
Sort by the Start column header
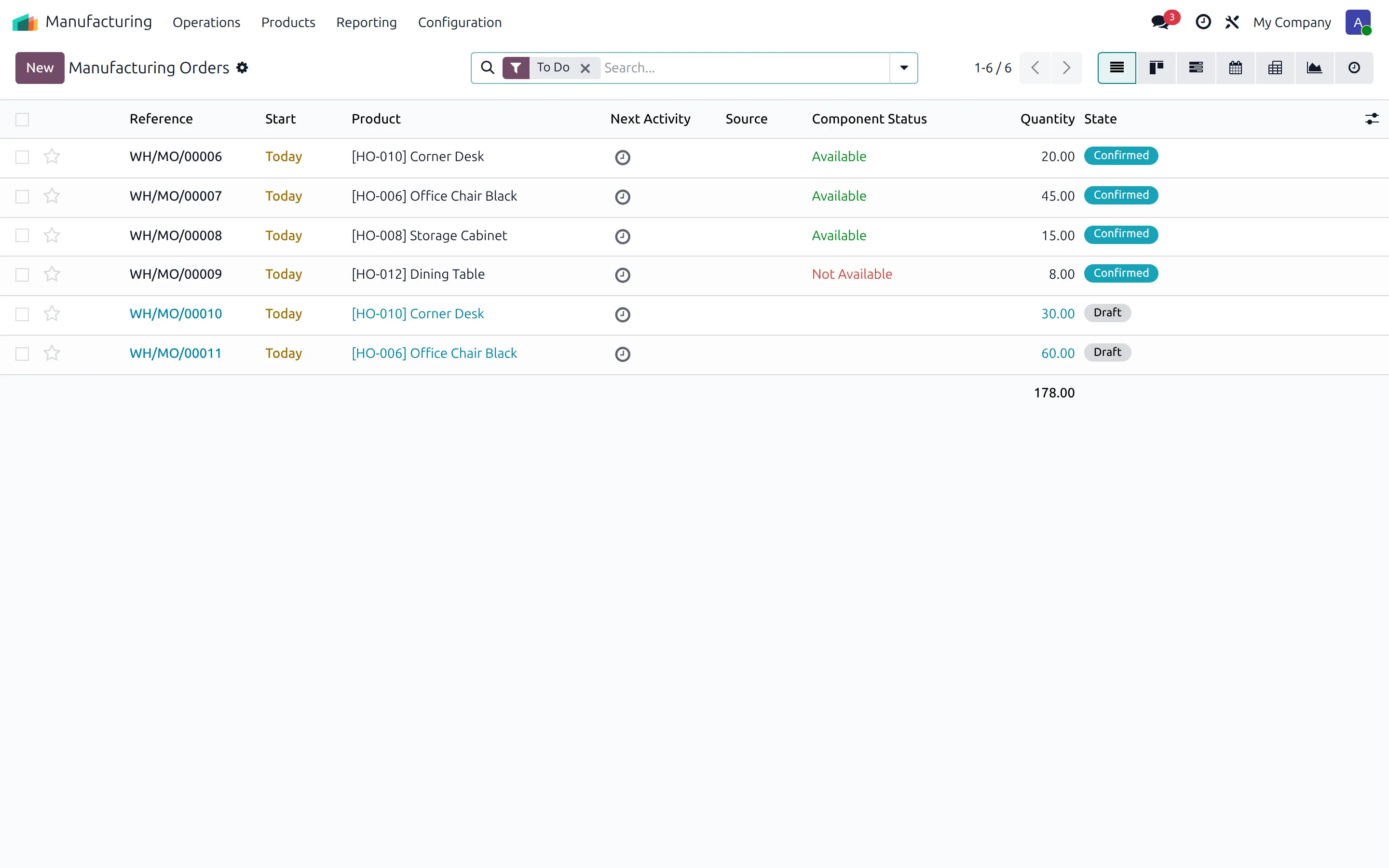click(x=280, y=119)
